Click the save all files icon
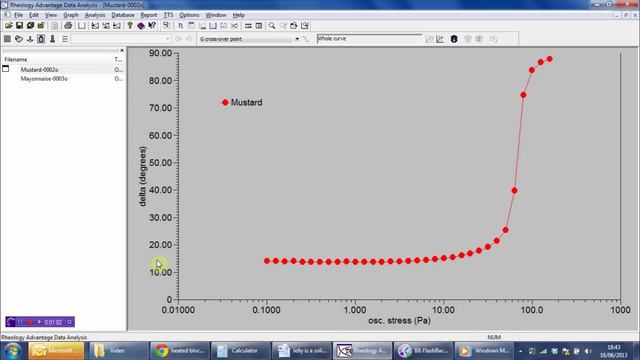The height and width of the screenshot is (360, 640). click(x=30, y=26)
